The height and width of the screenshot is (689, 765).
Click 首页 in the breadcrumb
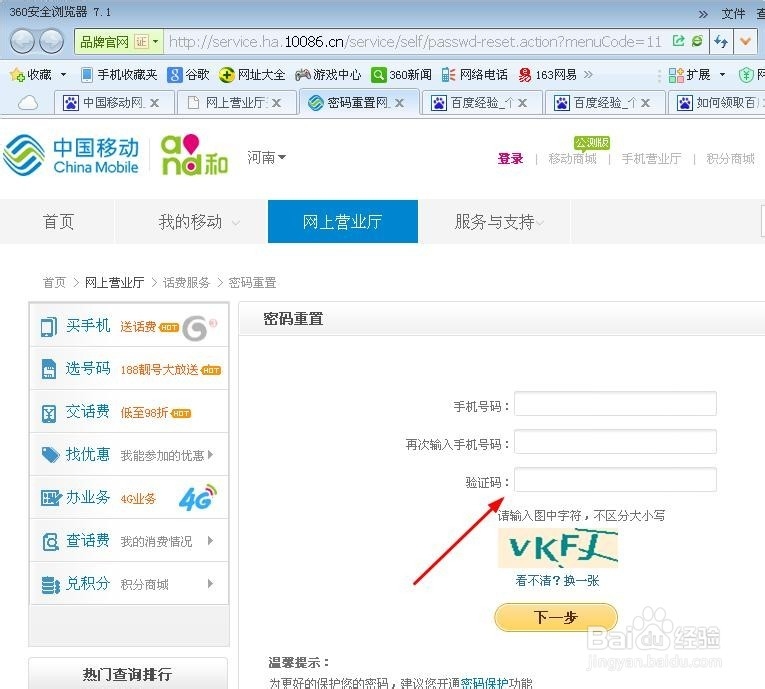[54, 283]
